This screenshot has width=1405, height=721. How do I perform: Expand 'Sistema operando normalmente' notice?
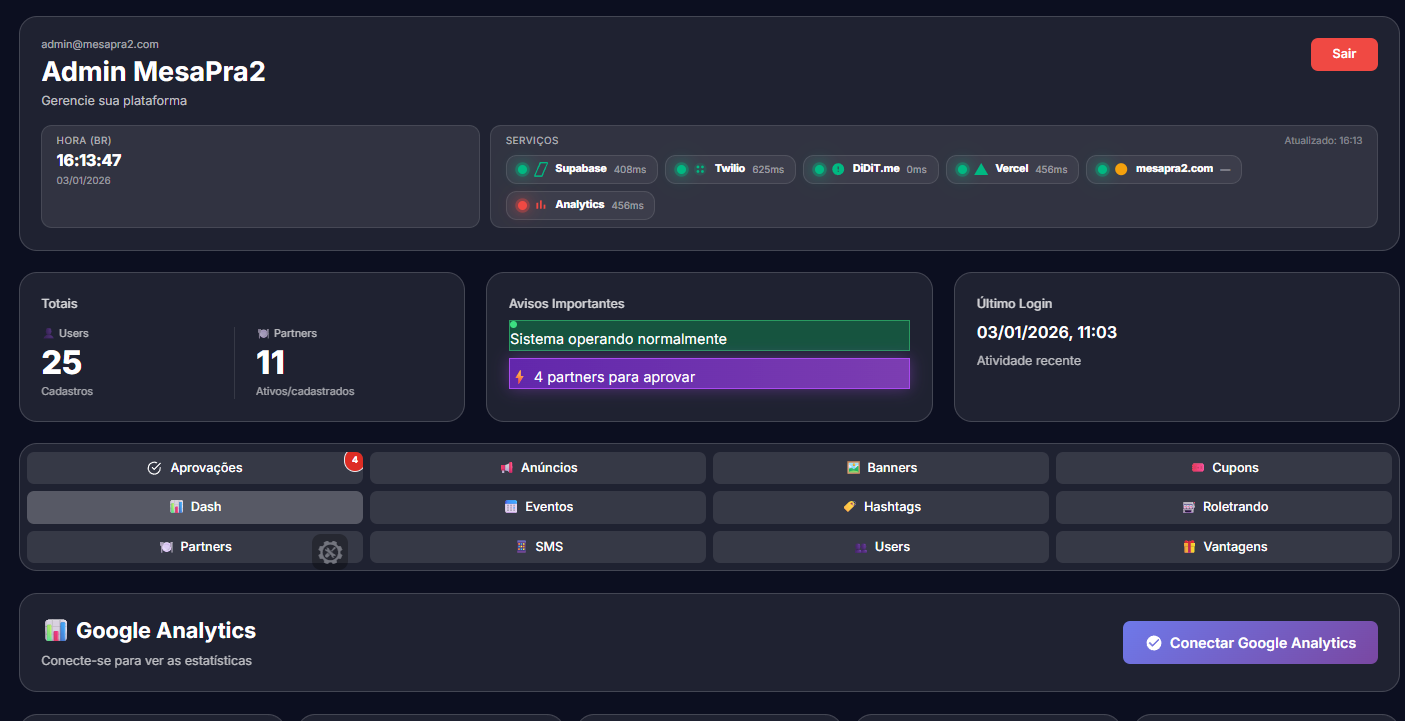tap(709, 335)
